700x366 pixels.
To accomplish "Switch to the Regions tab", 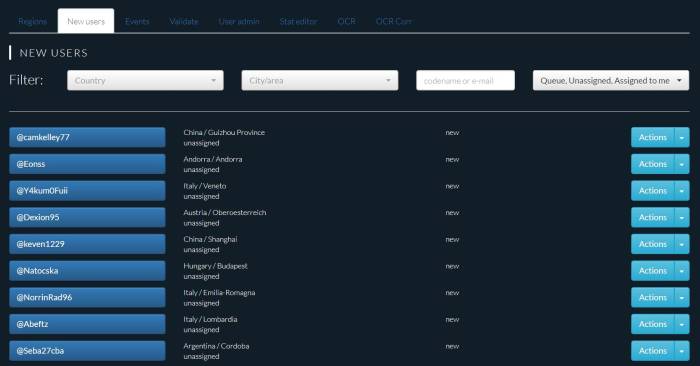I will coord(33,21).
